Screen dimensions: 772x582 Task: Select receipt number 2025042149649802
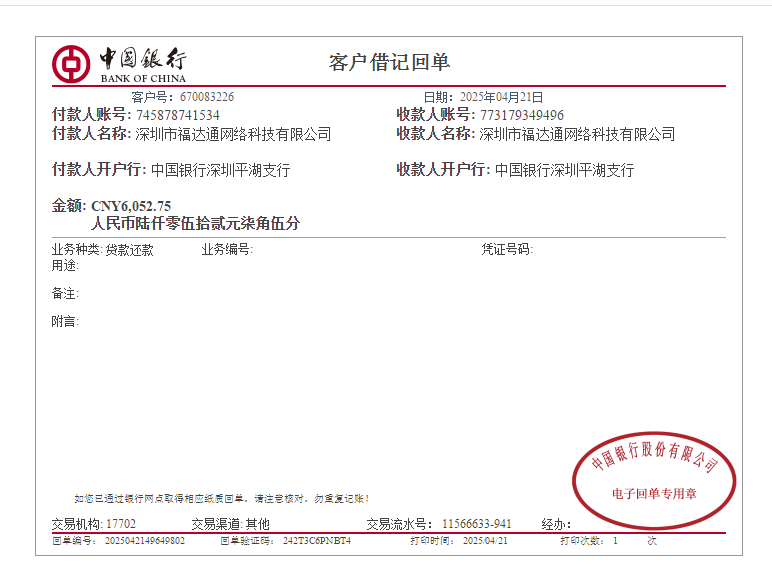145,541
